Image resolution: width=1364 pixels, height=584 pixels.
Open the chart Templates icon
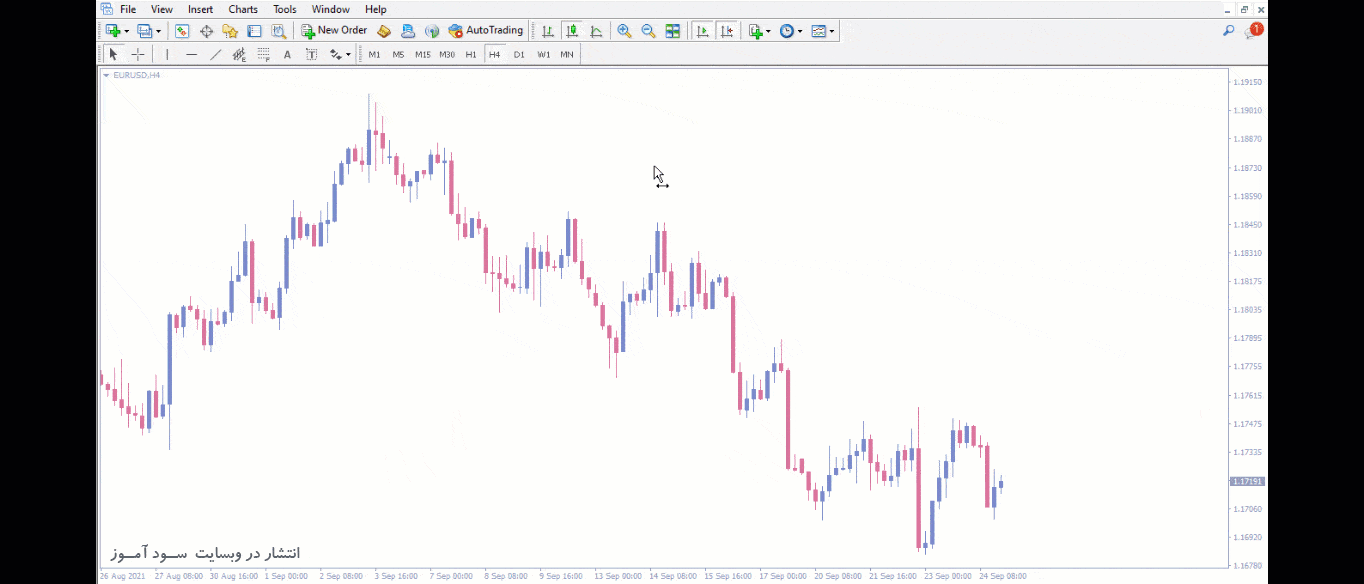click(819, 31)
